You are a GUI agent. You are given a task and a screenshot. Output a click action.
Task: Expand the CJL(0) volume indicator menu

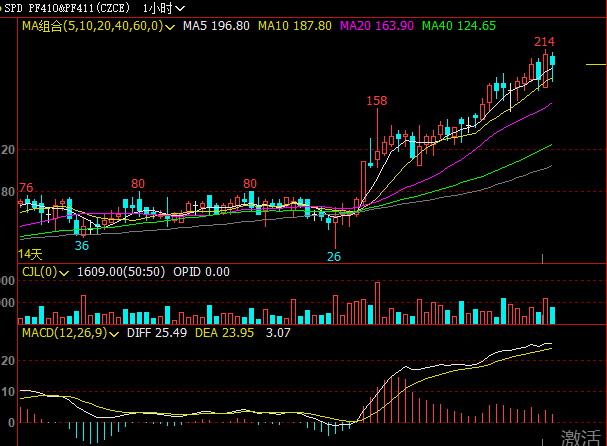64,272
